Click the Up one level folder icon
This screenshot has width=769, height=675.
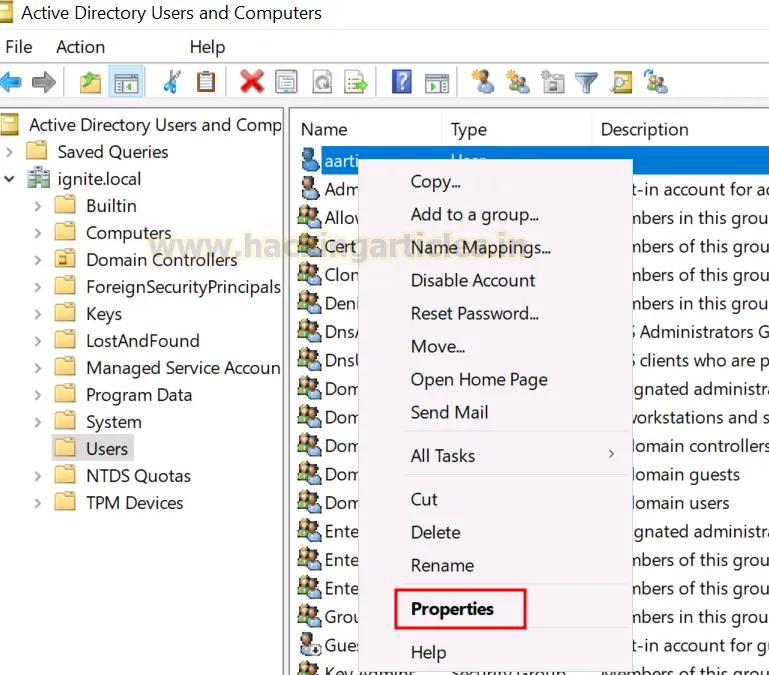(x=91, y=82)
